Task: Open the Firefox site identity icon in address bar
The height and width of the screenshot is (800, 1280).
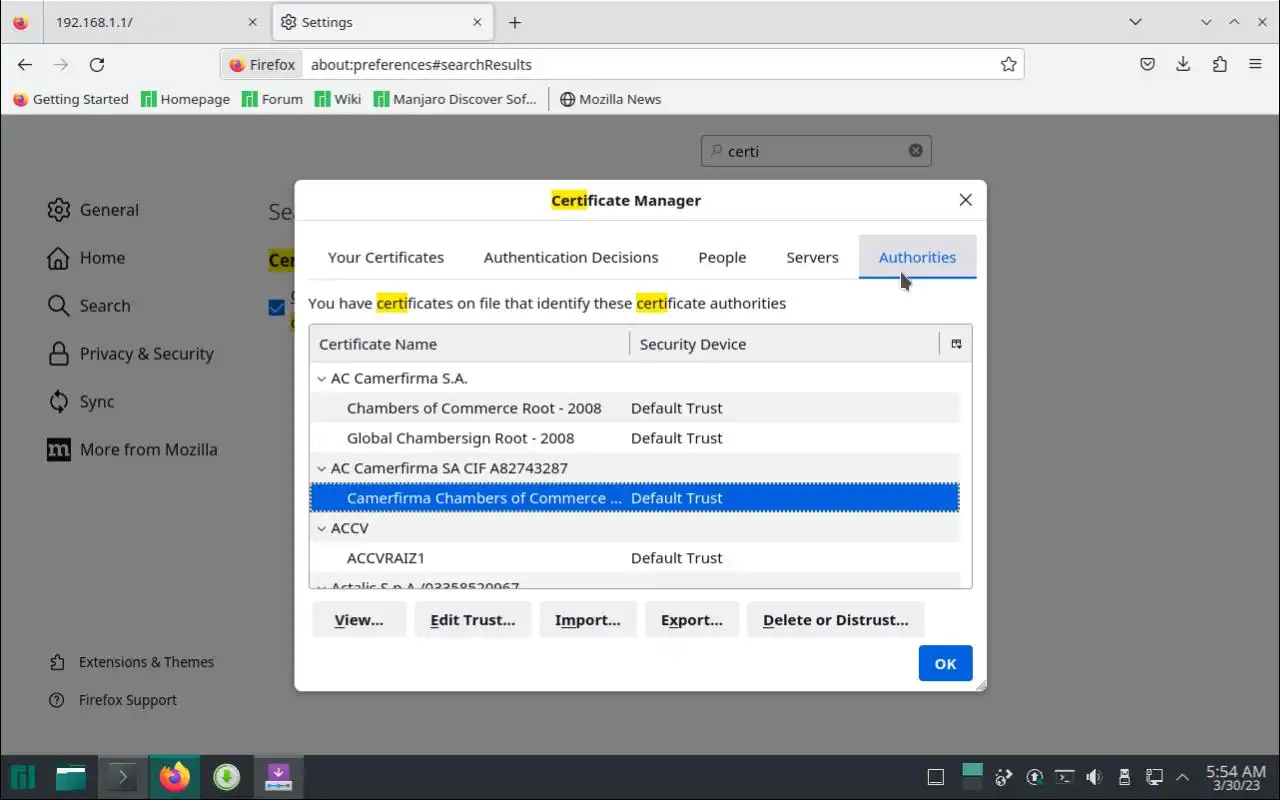Action: [x=262, y=64]
